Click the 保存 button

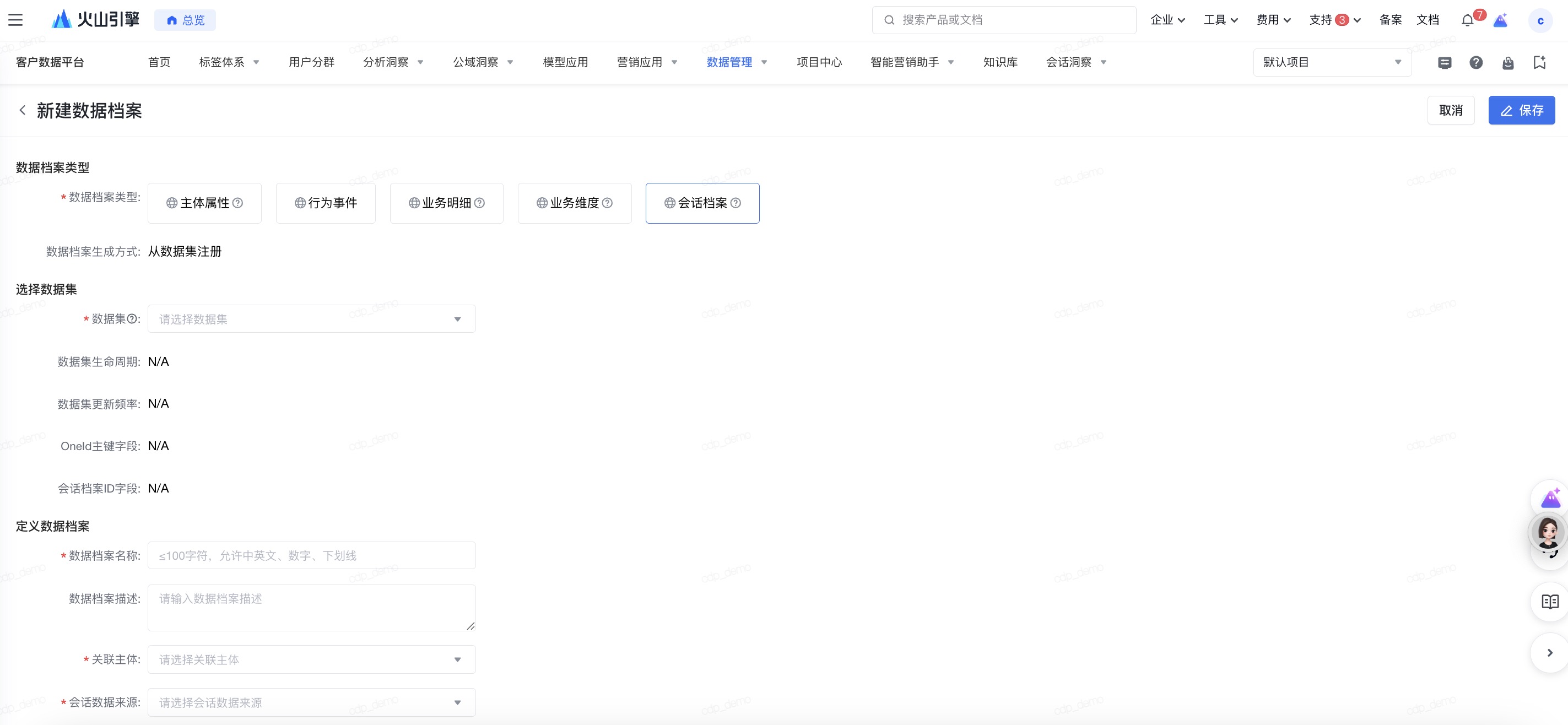coord(1521,111)
